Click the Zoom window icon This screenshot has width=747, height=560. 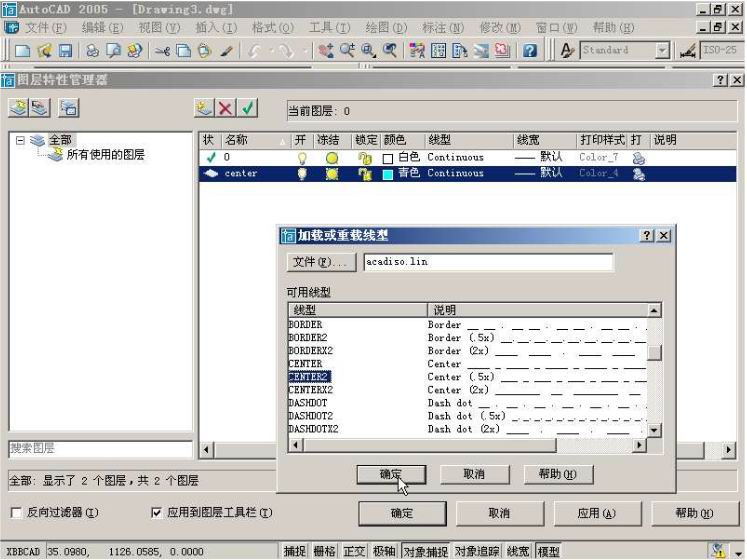tap(368, 50)
